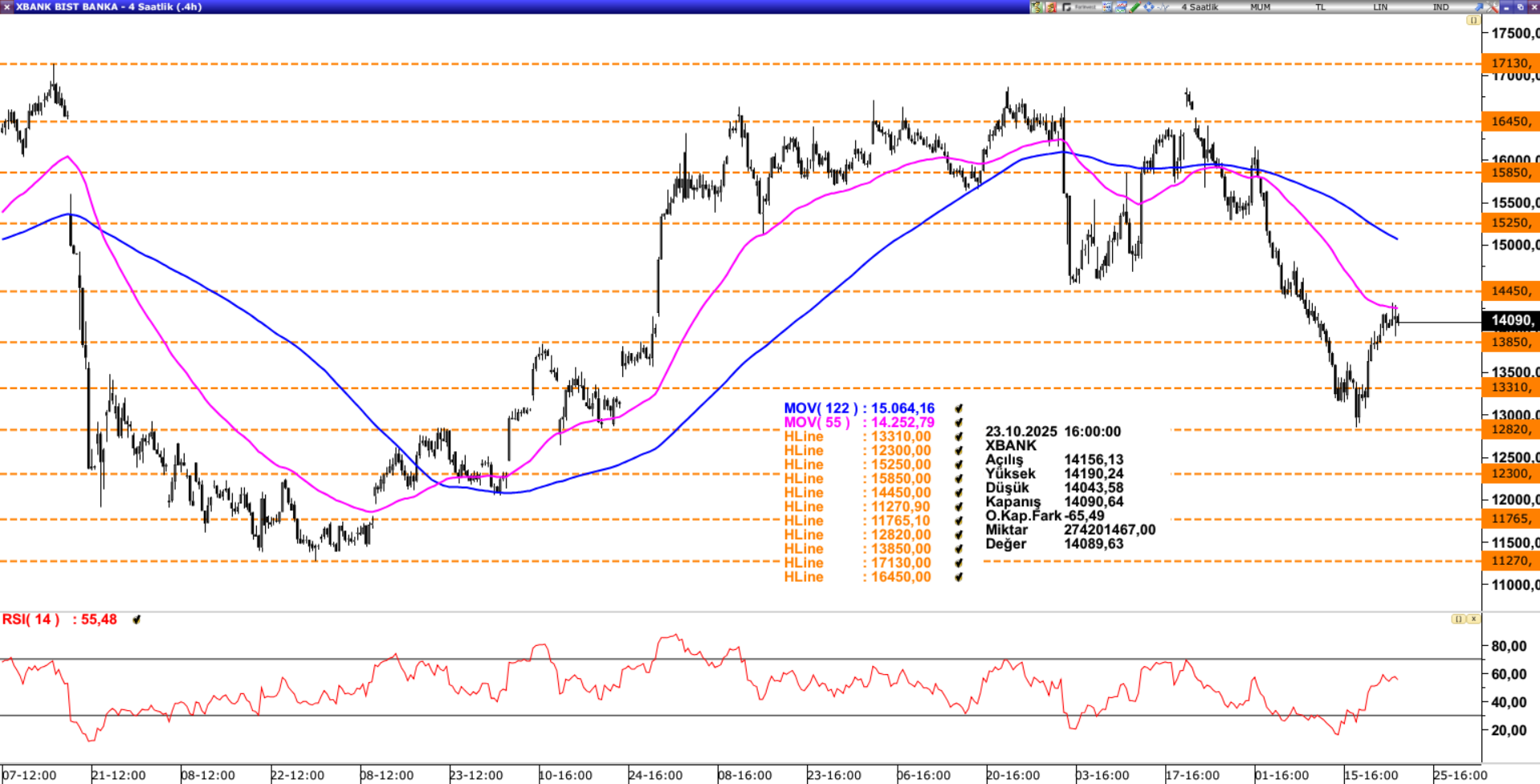1540x784 pixels.
Task: Open the wrench settings icon in title bar
Action: point(1493,7)
